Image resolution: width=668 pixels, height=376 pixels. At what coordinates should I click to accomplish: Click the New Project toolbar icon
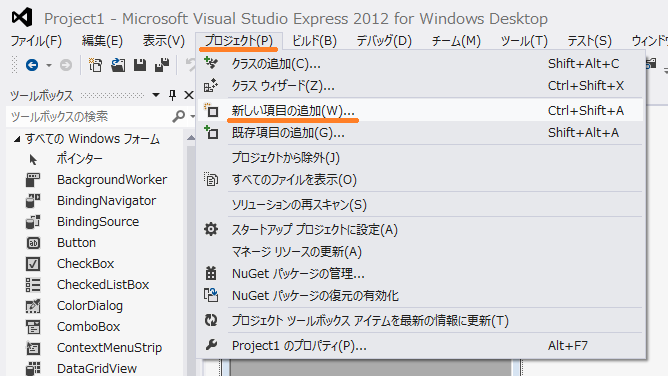coord(95,65)
